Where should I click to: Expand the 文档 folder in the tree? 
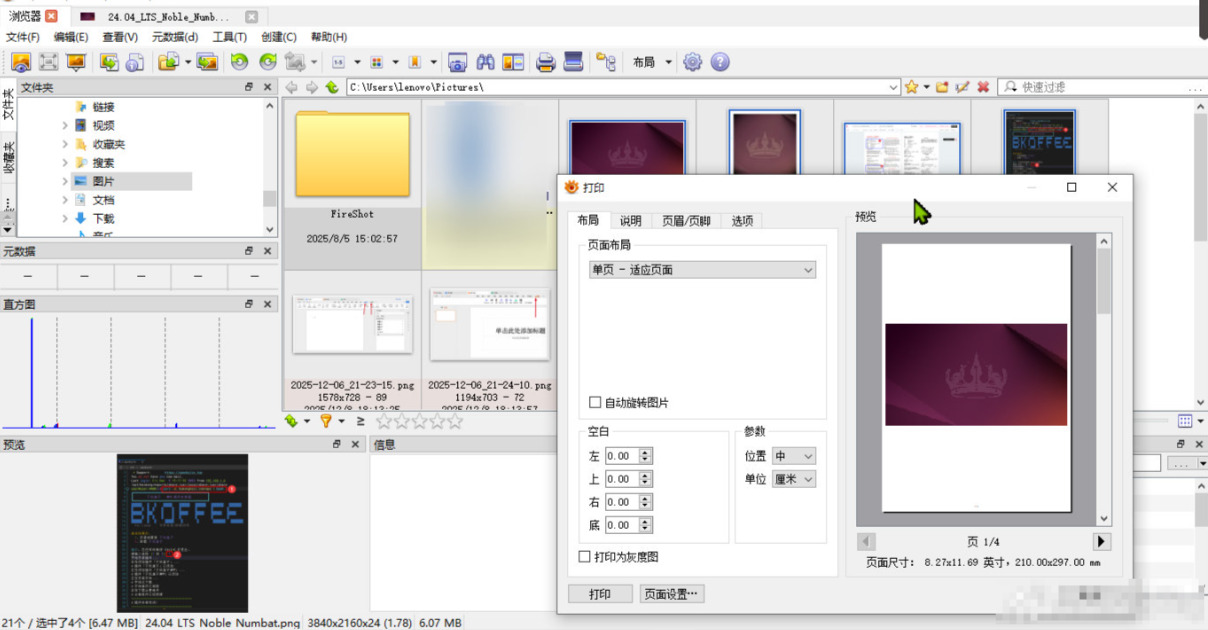pos(65,200)
